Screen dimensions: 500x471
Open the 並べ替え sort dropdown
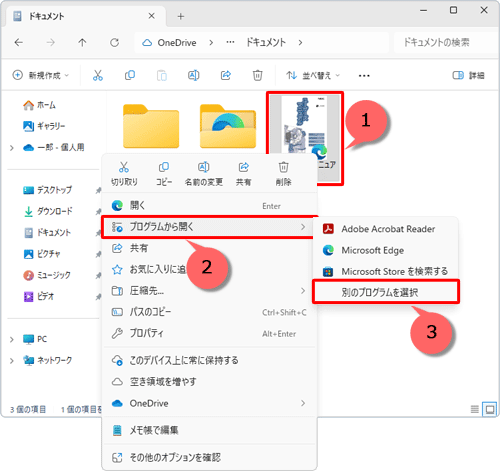tap(313, 76)
